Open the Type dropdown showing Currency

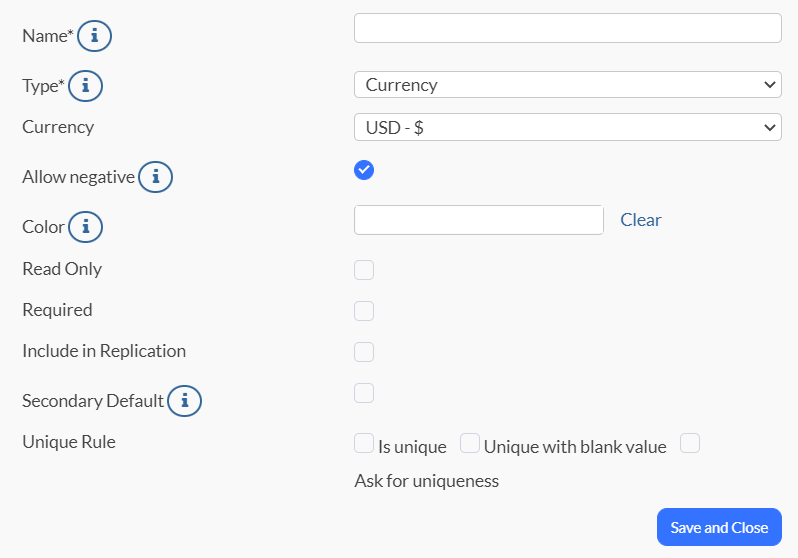click(x=567, y=85)
